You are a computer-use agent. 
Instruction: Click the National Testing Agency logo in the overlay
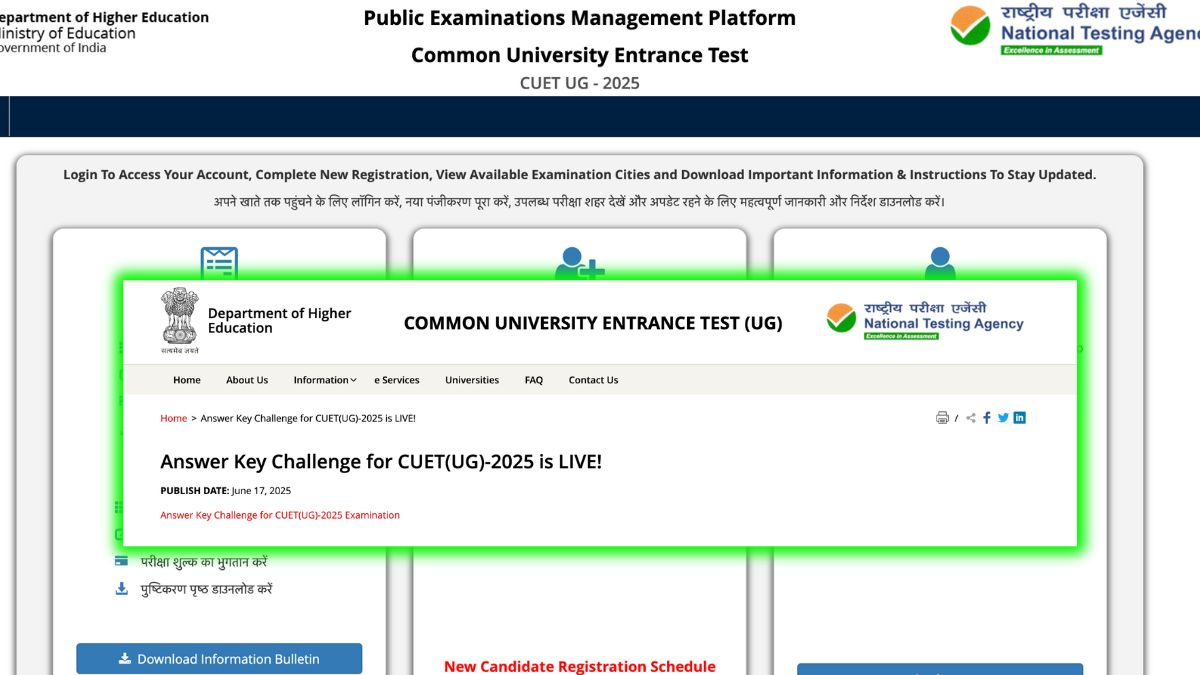pyautogui.click(x=925, y=321)
